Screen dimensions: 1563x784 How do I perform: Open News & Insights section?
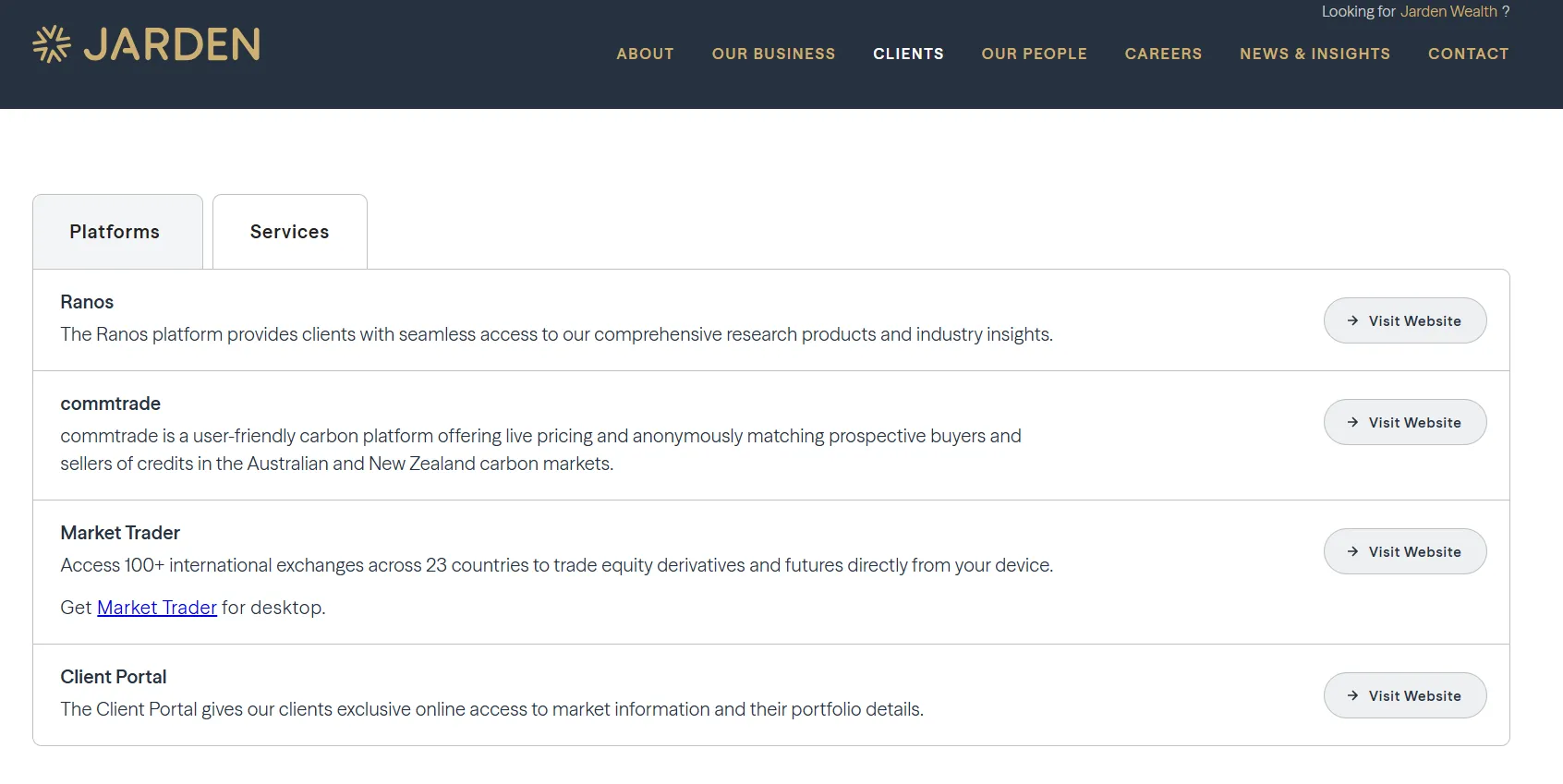point(1315,54)
